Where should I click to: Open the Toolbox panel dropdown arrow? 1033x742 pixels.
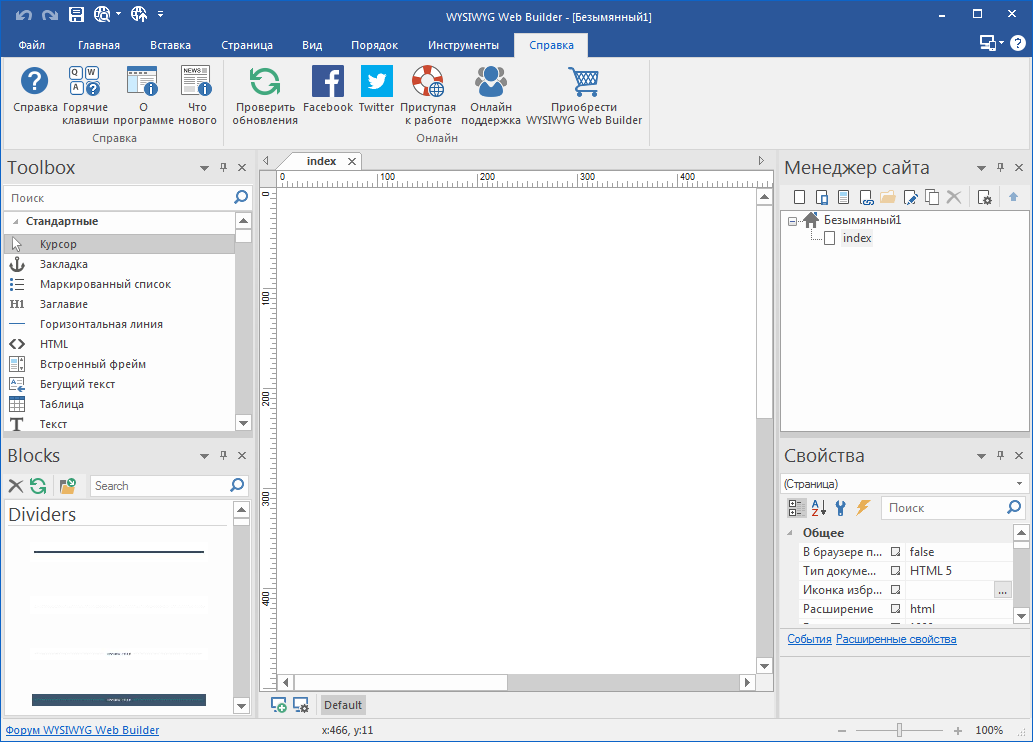(204, 168)
